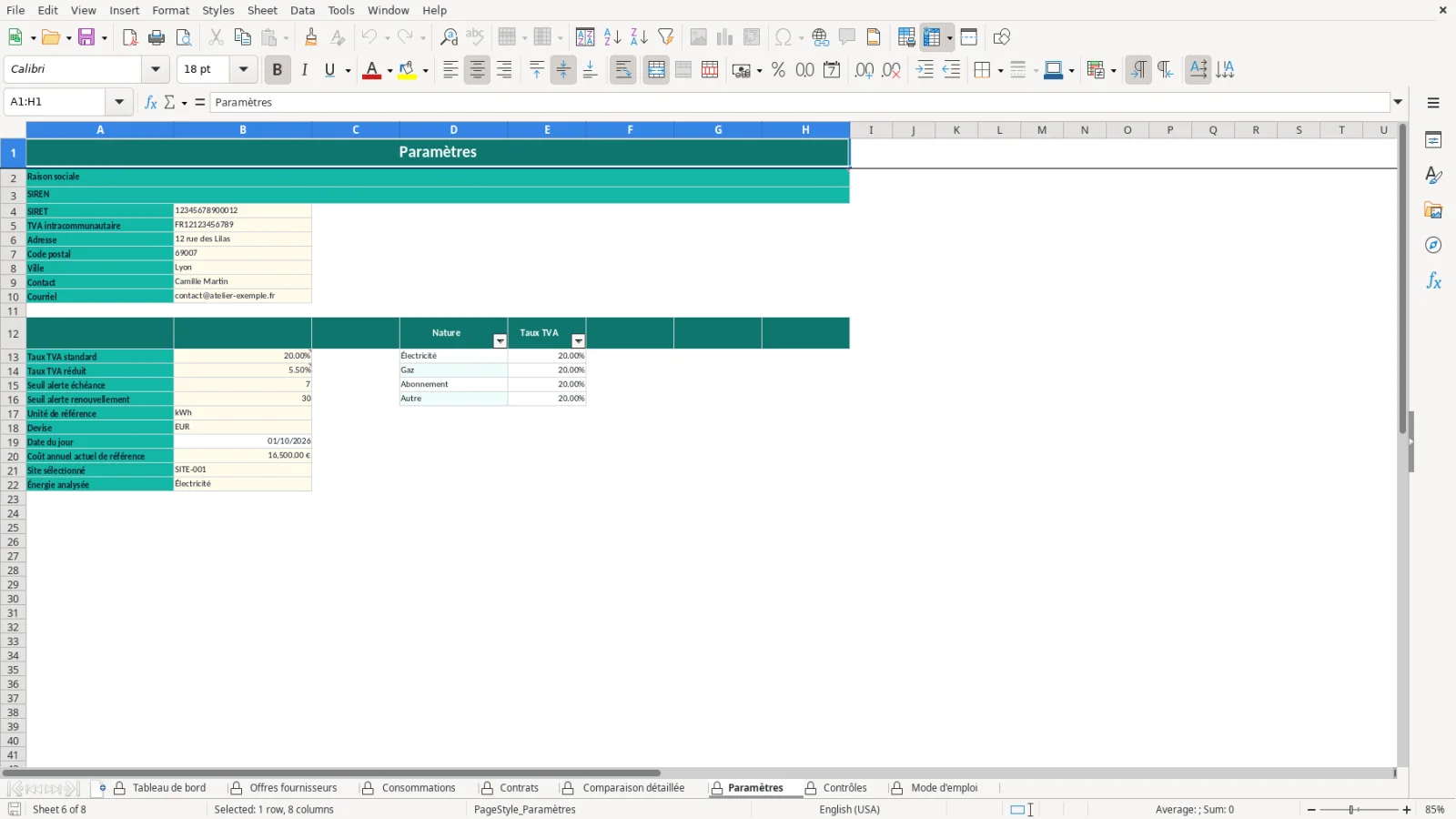Open the font name dropdown arrow
This screenshot has width=1456, height=819.
click(156, 69)
